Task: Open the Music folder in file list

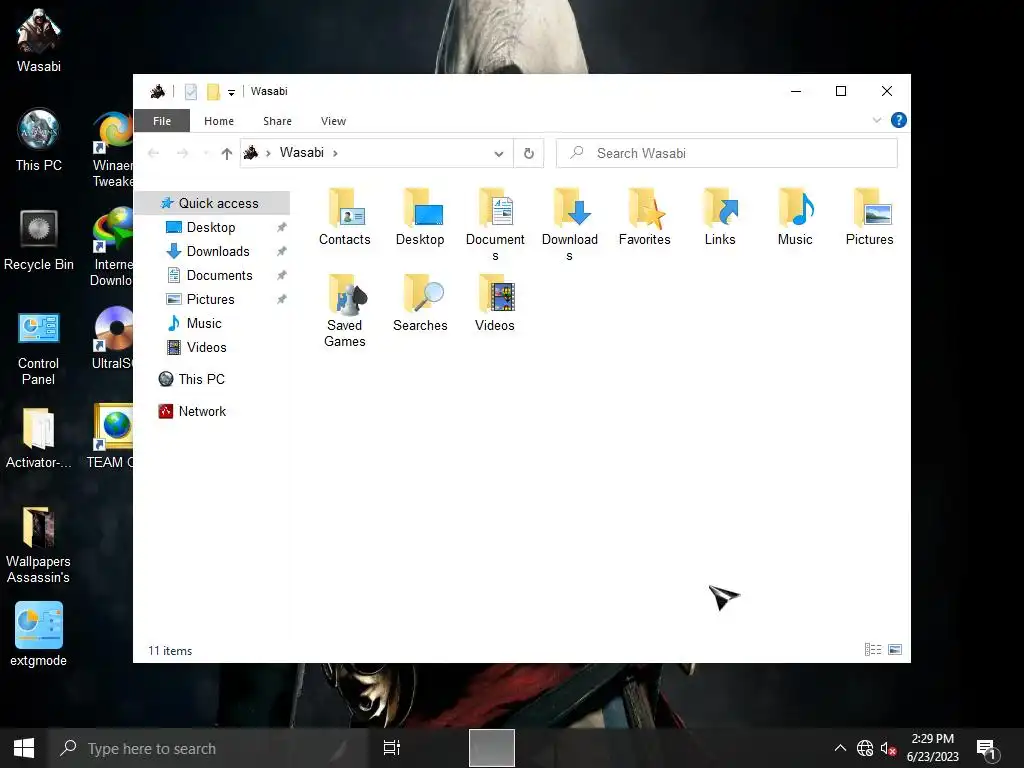Action: [795, 217]
